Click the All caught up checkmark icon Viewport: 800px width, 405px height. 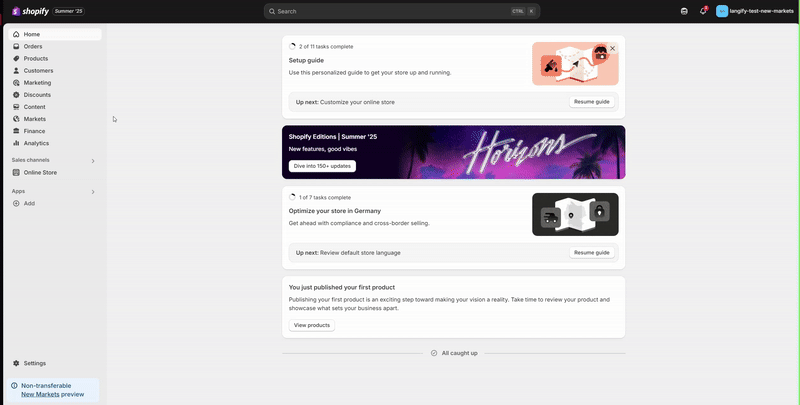434,353
